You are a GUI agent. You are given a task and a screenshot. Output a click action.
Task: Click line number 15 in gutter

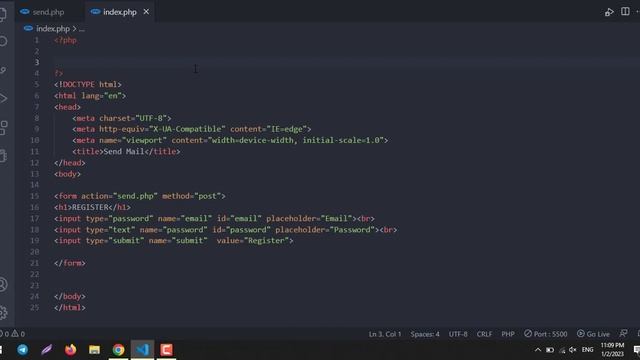click(x=35, y=196)
